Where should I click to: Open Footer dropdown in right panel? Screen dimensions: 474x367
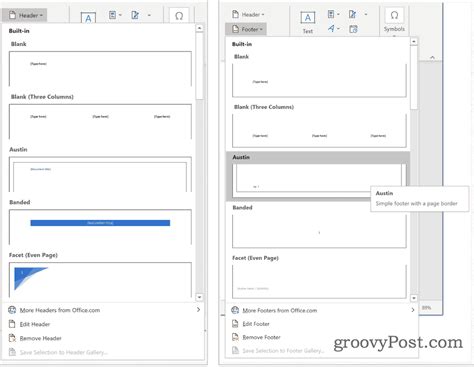click(x=246, y=29)
